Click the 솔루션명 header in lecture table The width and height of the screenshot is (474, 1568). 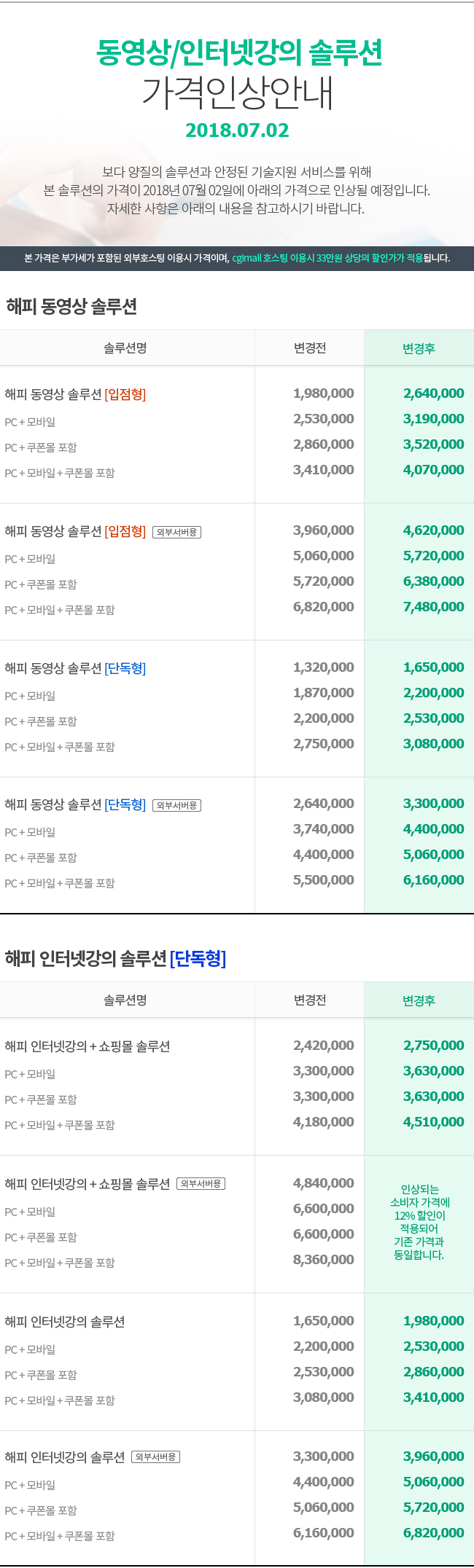tap(125, 1000)
